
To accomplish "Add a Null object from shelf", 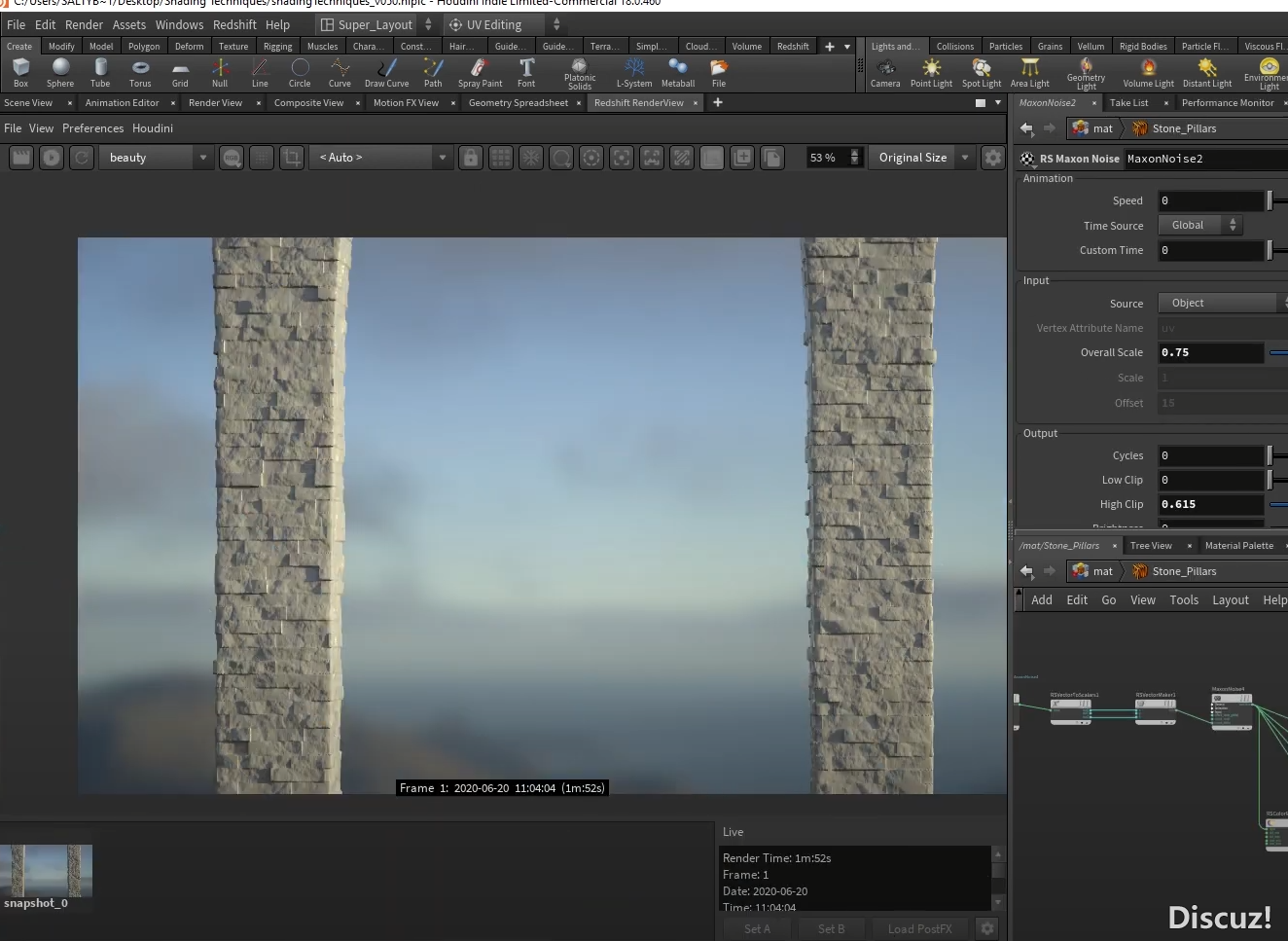I will tap(220, 73).
